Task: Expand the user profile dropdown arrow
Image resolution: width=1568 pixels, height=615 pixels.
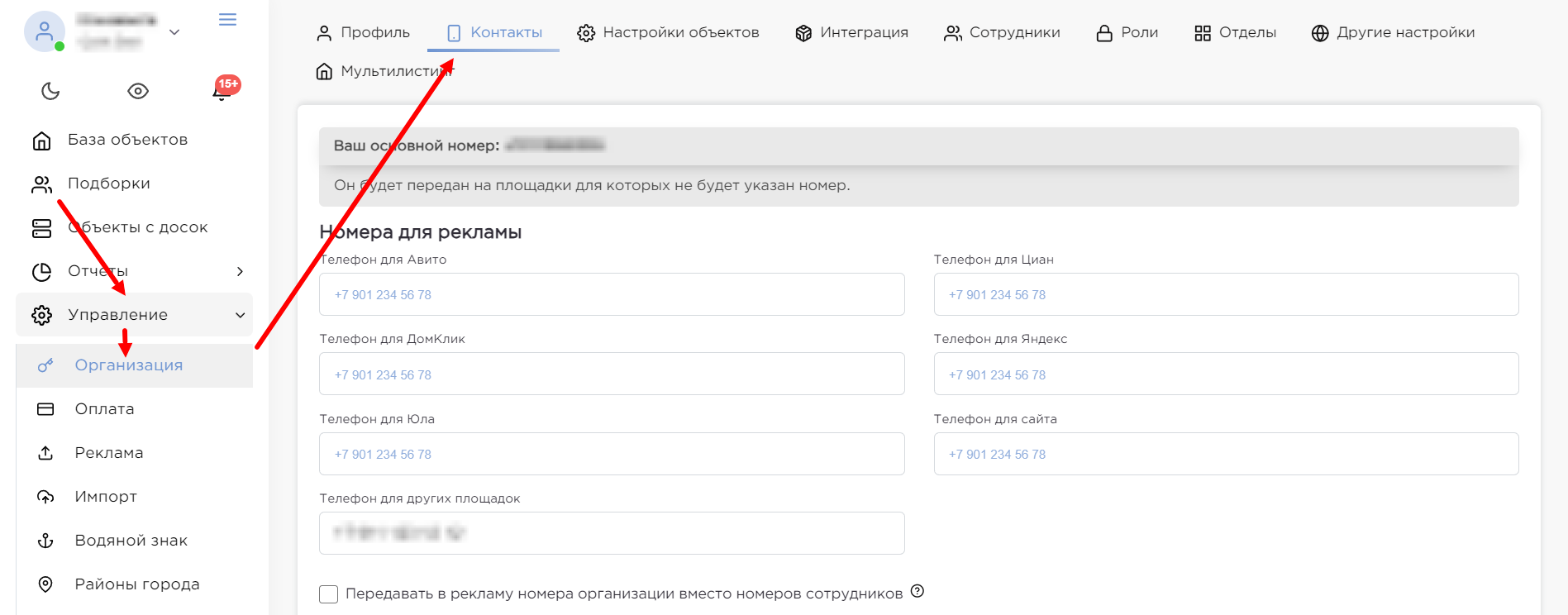Action: (174, 32)
